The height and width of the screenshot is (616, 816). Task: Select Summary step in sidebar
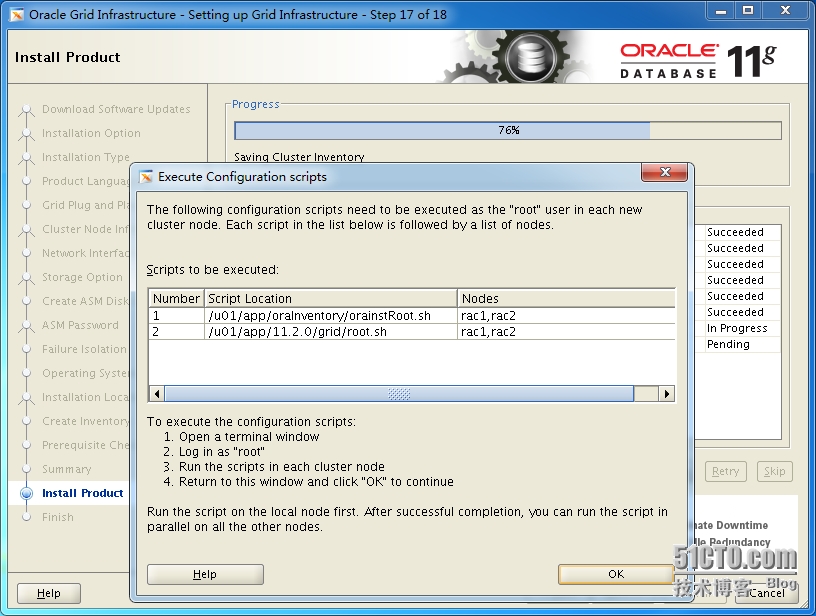point(67,469)
